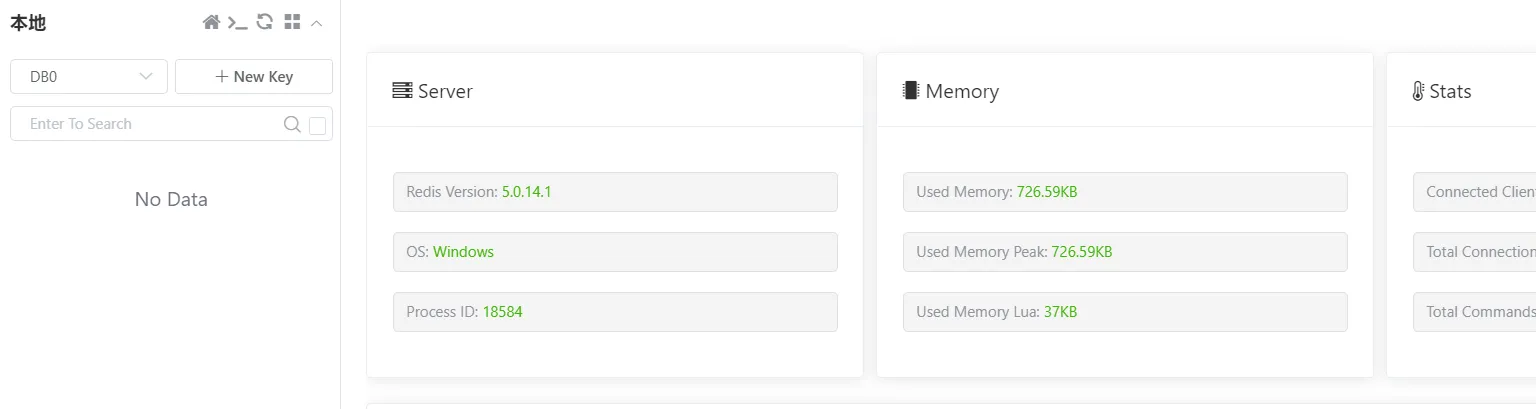
Task: Click the Redis Version 5.0.14.1 row
Action: point(615,192)
